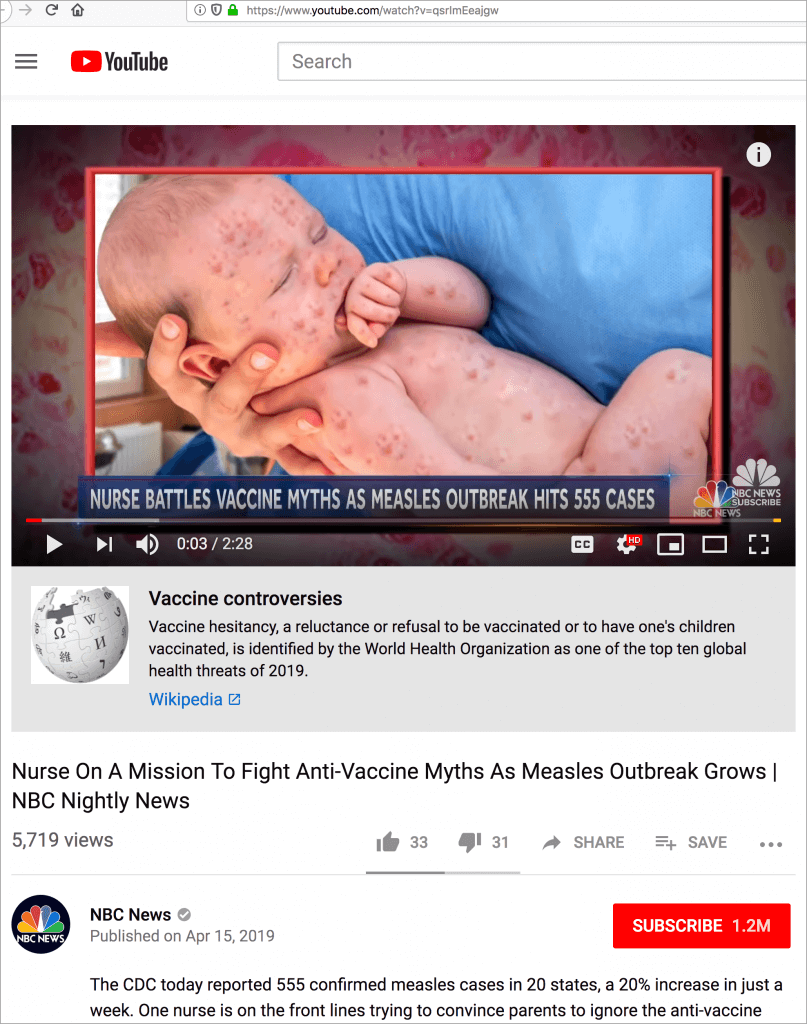Open the YouTube hamburger guide menu
Image resolution: width=807 pixels, height=1024 pixels.
[x=26, y=62]
